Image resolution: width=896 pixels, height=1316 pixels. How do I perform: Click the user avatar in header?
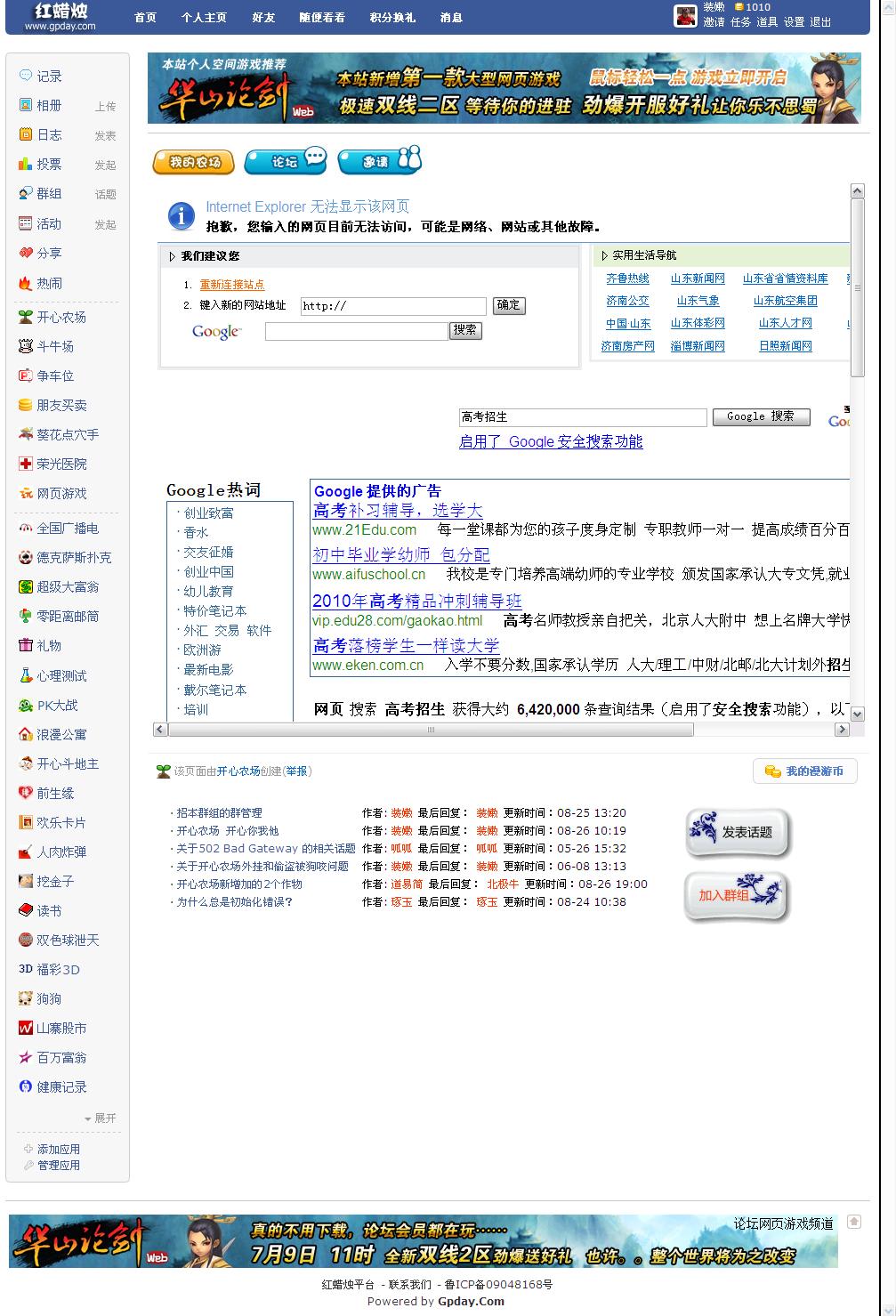pos(685,16)
